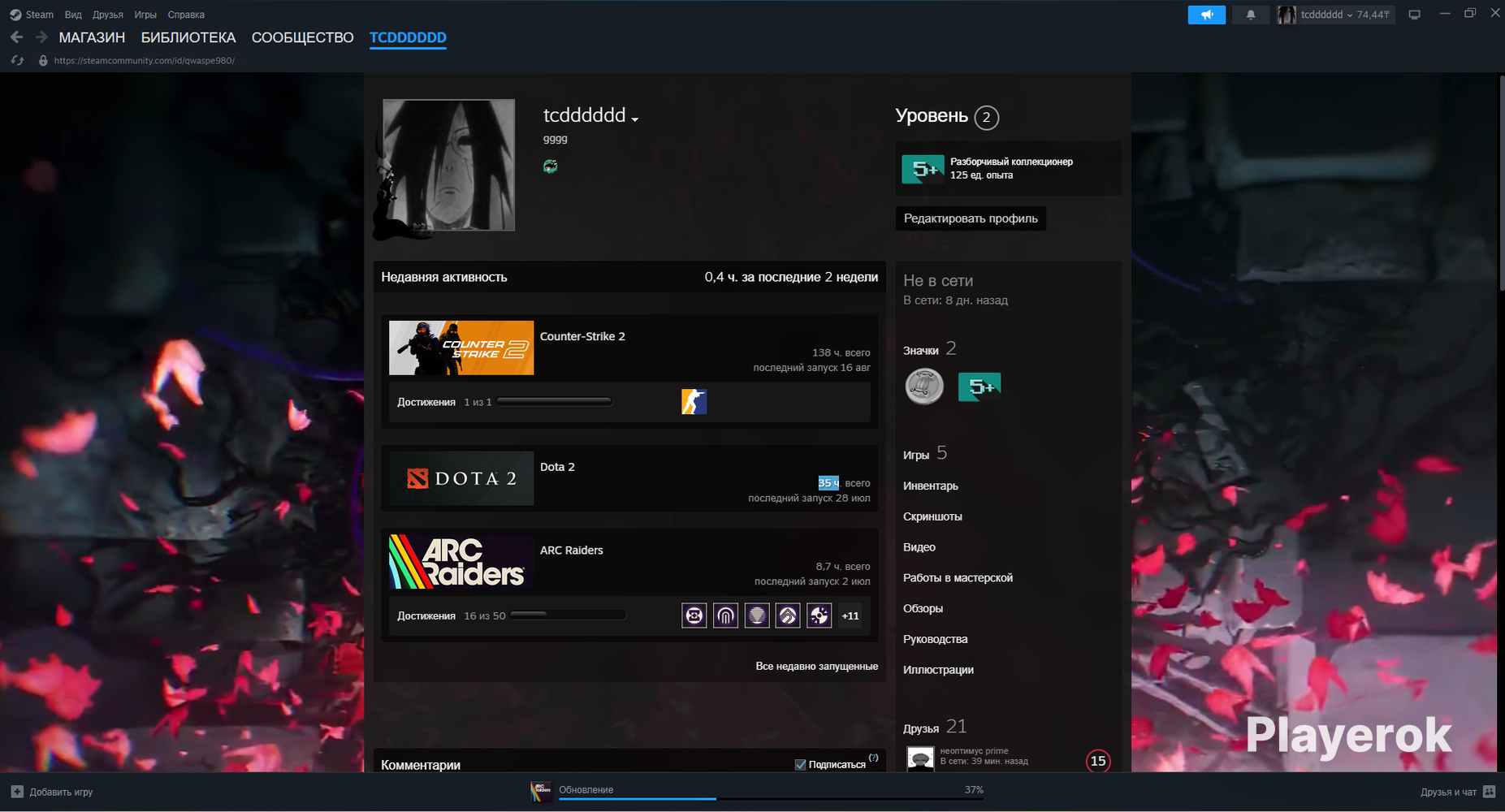The height and width of the screenshot is (812, 1505).
Task: Open the silver coin badge under Значки
Action: click(924, 387)
